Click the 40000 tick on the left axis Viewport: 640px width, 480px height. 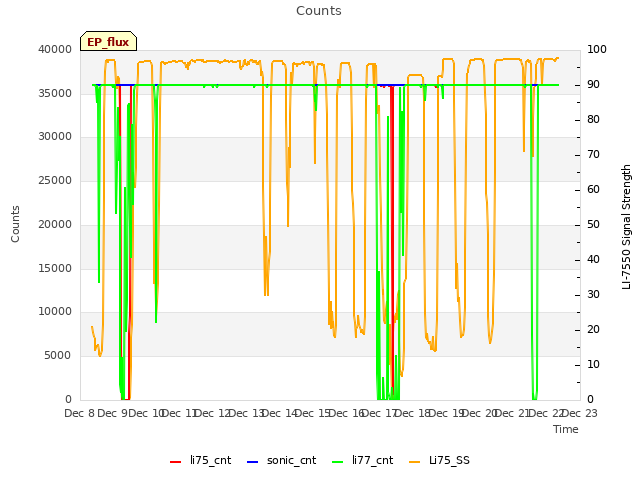pyautogui.click(x=55, y=49)
